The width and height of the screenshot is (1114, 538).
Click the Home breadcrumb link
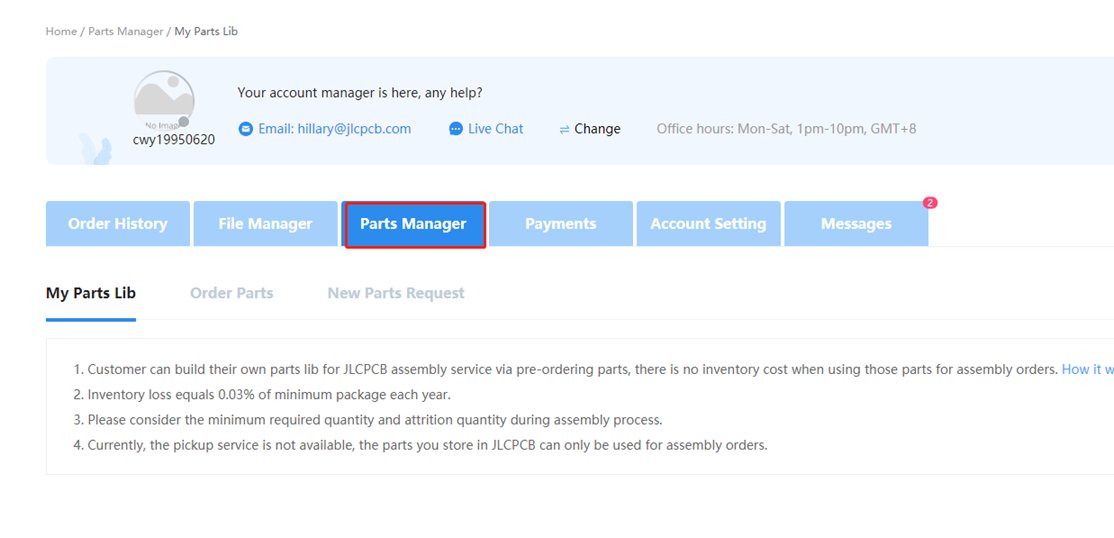tap(61, 31)
